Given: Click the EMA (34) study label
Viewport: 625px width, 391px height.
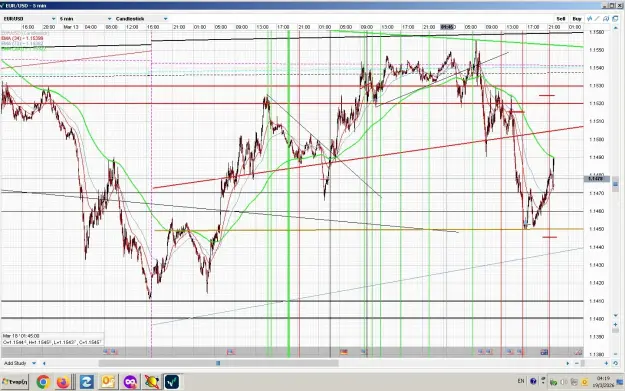Looking at the screenshot, I should [x=22, y=38].
